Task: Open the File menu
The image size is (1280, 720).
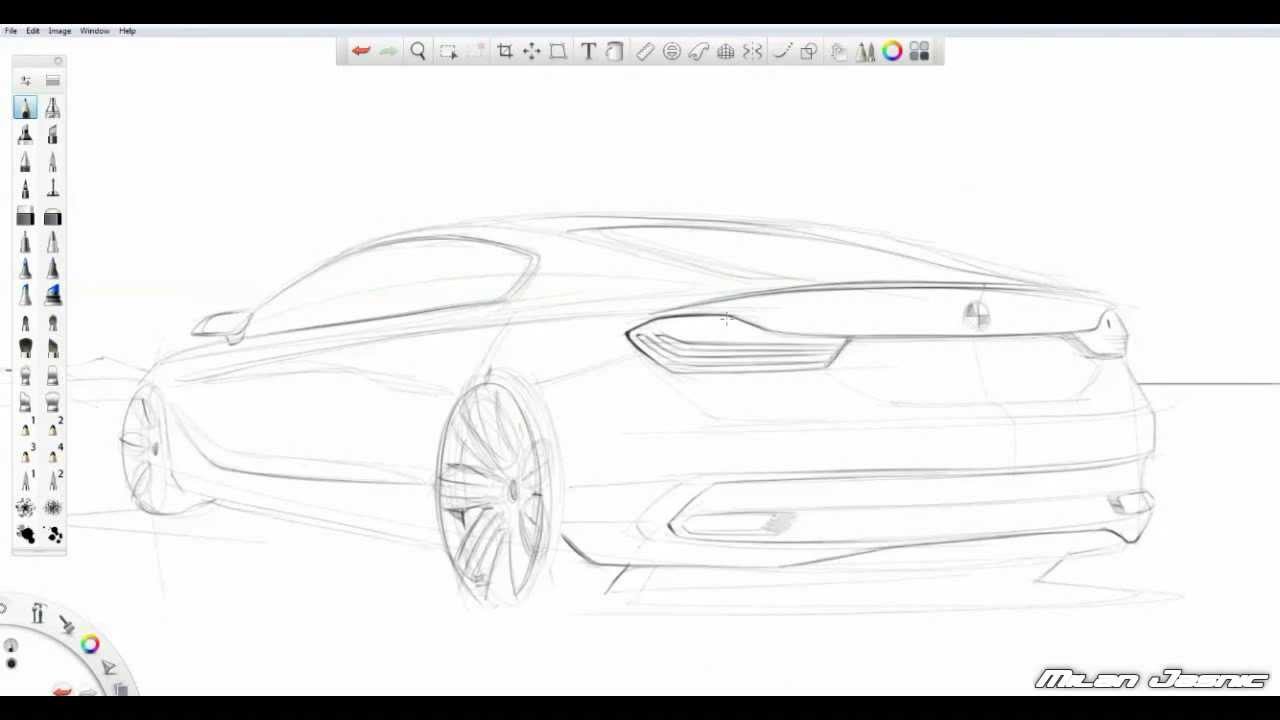Action: click(10, 31)
